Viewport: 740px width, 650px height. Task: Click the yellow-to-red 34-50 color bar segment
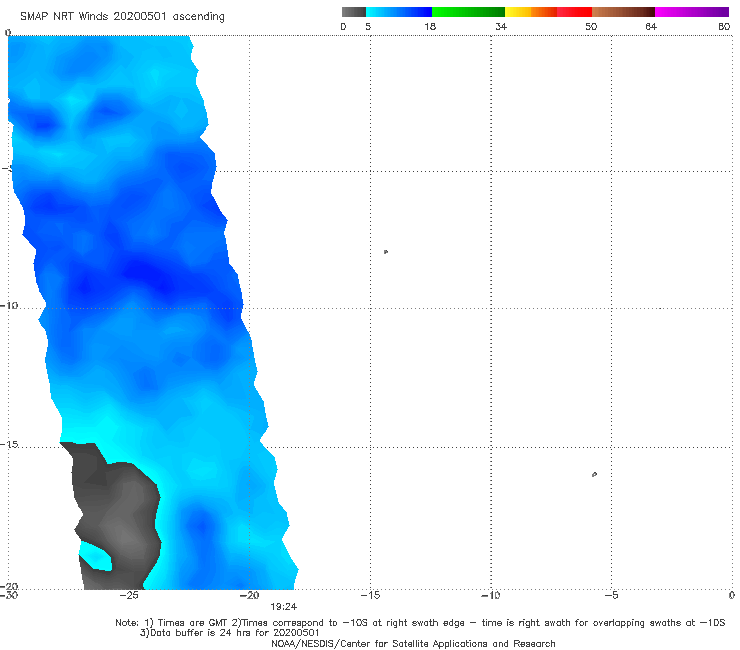coord(548,12)
